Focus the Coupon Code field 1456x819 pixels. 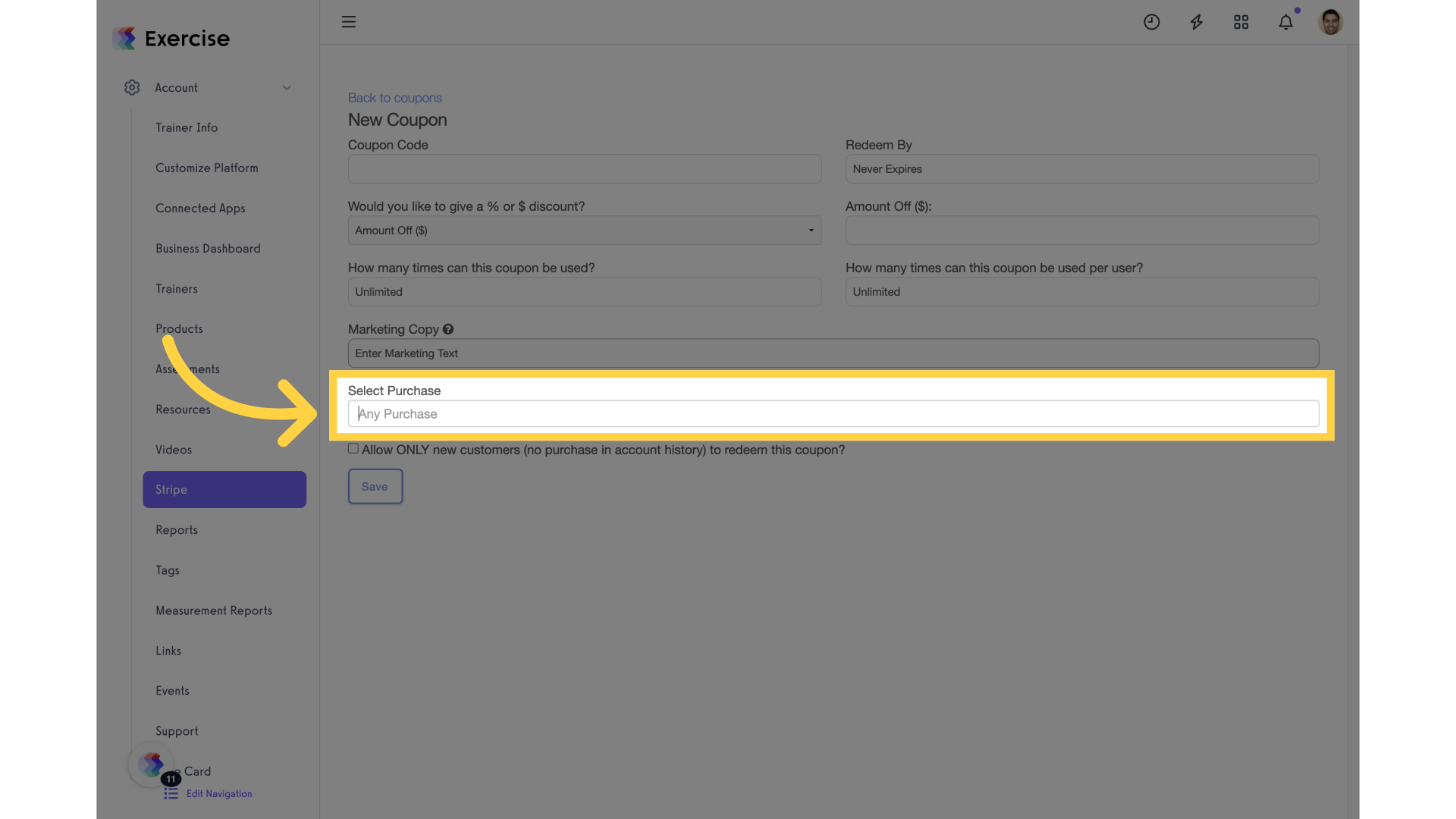[584, 169]
